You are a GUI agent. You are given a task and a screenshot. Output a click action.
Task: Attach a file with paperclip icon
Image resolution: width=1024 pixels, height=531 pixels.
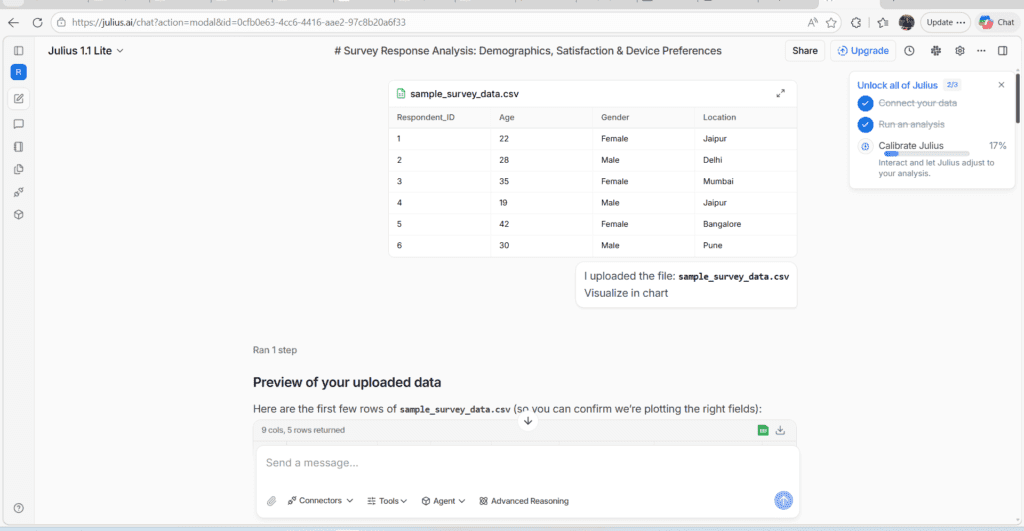coord(272,501)
